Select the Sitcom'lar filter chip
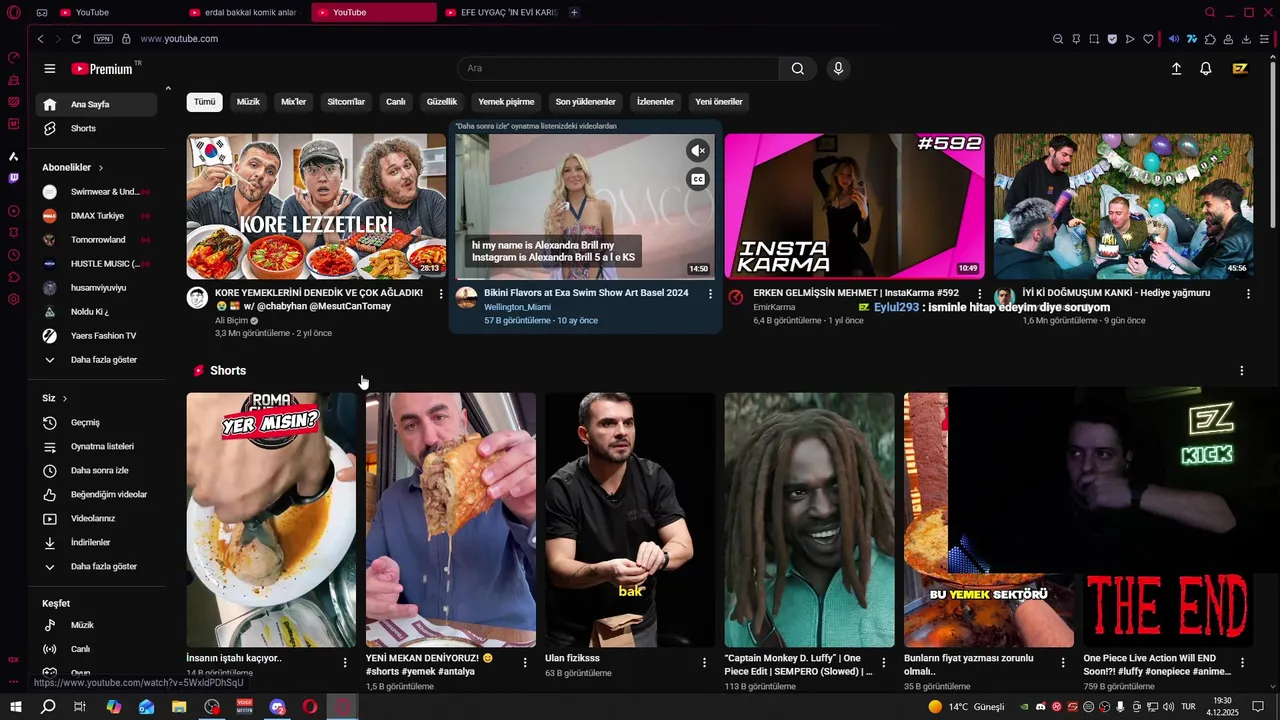The width and height of the screenshot is (1280, 720). tap(346, 102)
